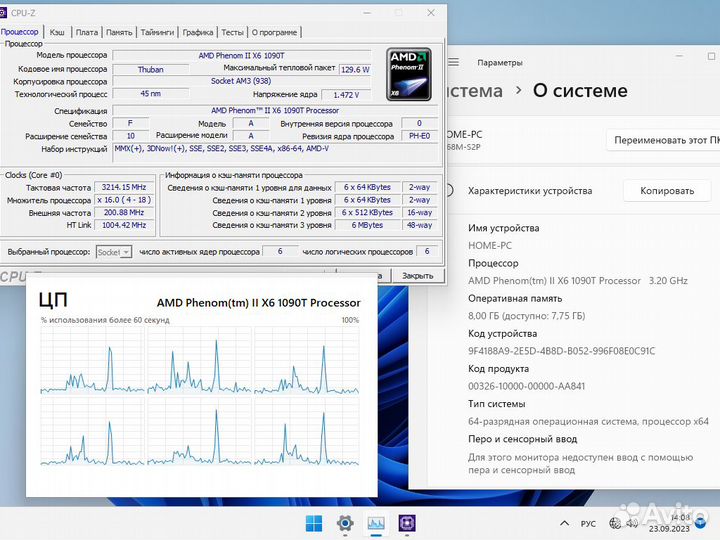Open the О программе tab in CPU-Z
Viewport: 720px width, 540px height.
point(274,32)
